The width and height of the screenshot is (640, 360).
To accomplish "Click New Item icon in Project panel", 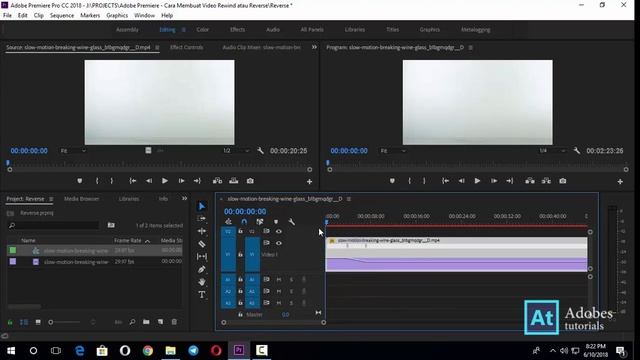I will 160,322.
